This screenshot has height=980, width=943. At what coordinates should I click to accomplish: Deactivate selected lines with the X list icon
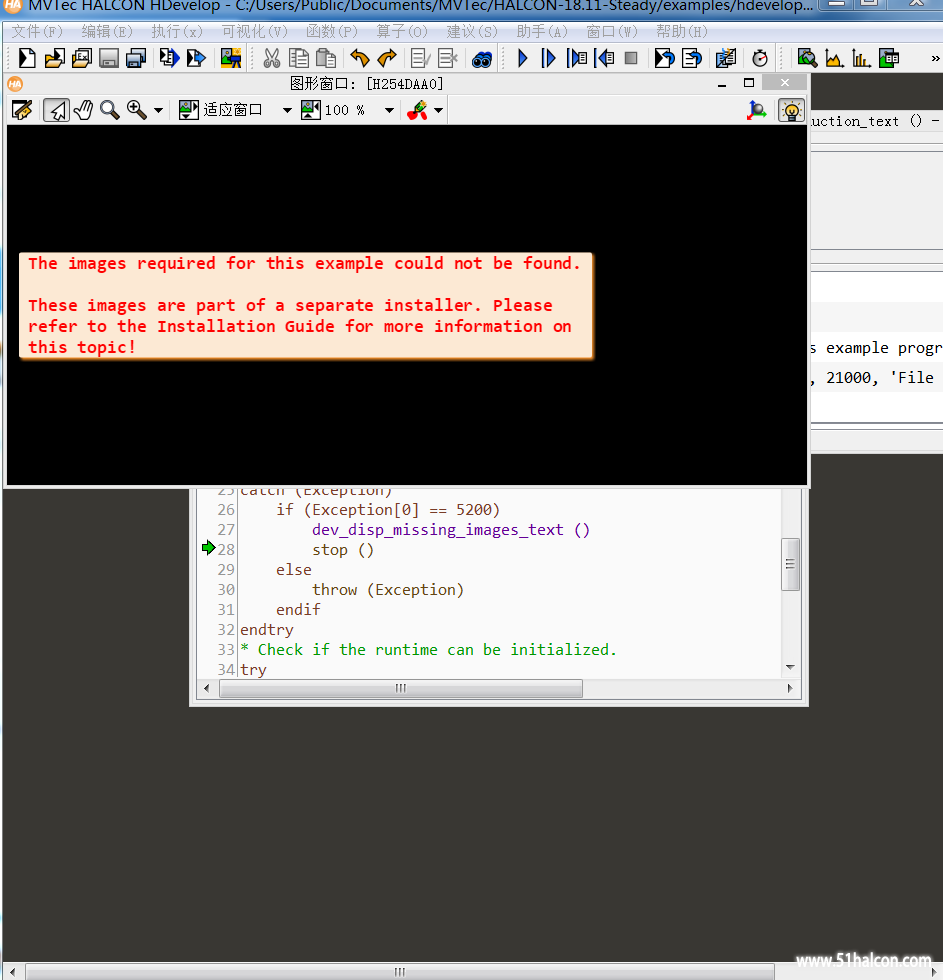pos(448,58)
